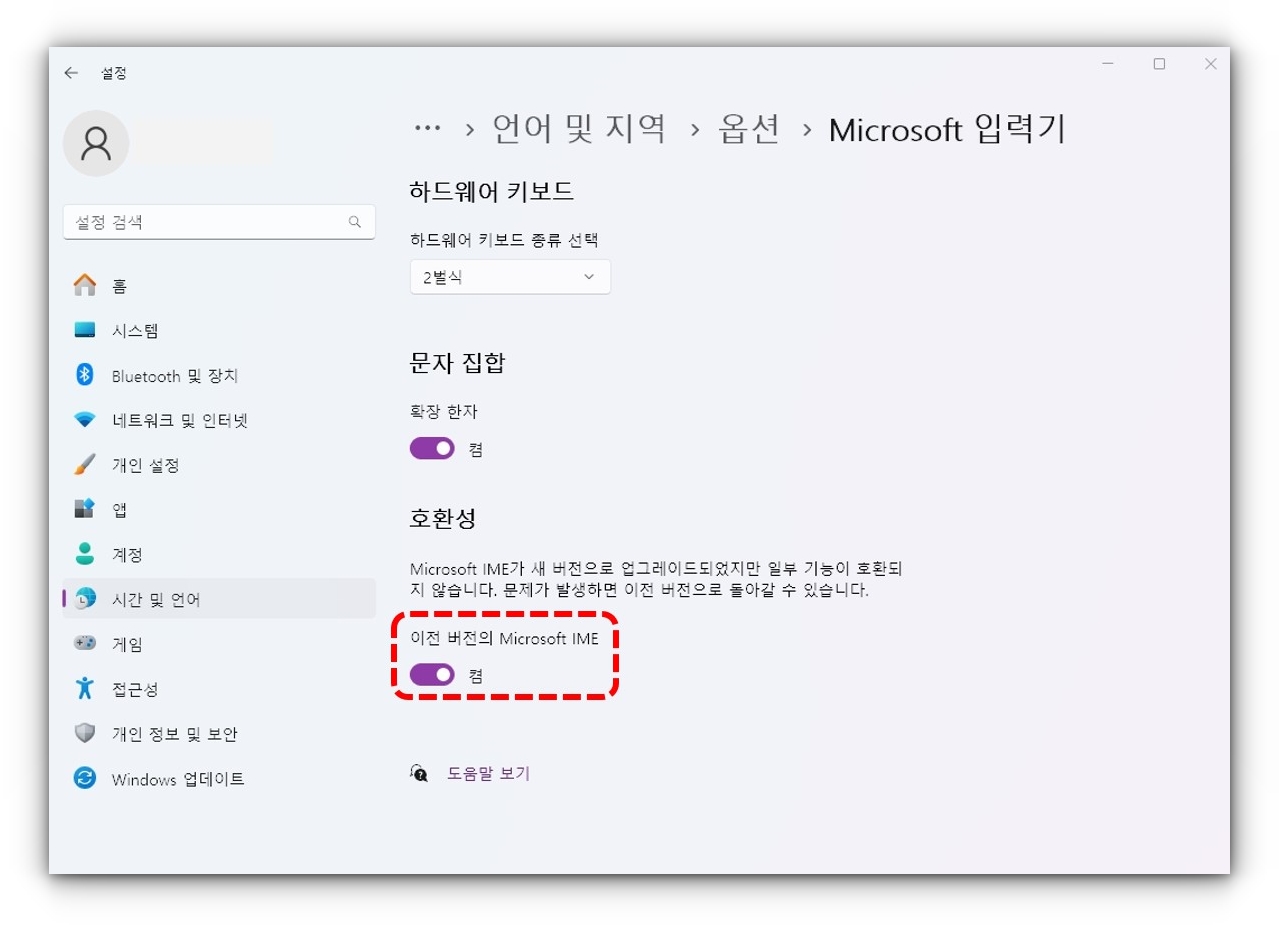The image size is (1279, 925).
Task: Click the 게임 controller icon
Action: pyautogui.click(x=85, y=643)
